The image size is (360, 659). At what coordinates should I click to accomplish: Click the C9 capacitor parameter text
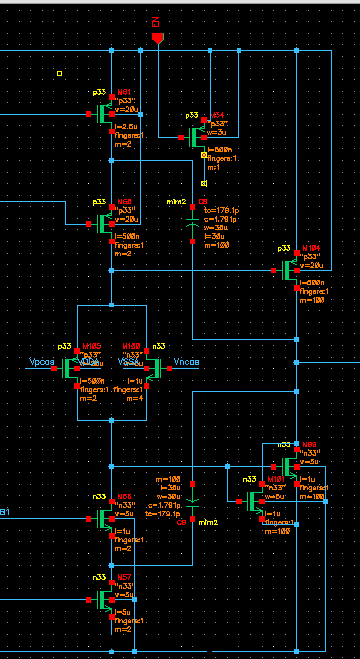click(221, 227)
